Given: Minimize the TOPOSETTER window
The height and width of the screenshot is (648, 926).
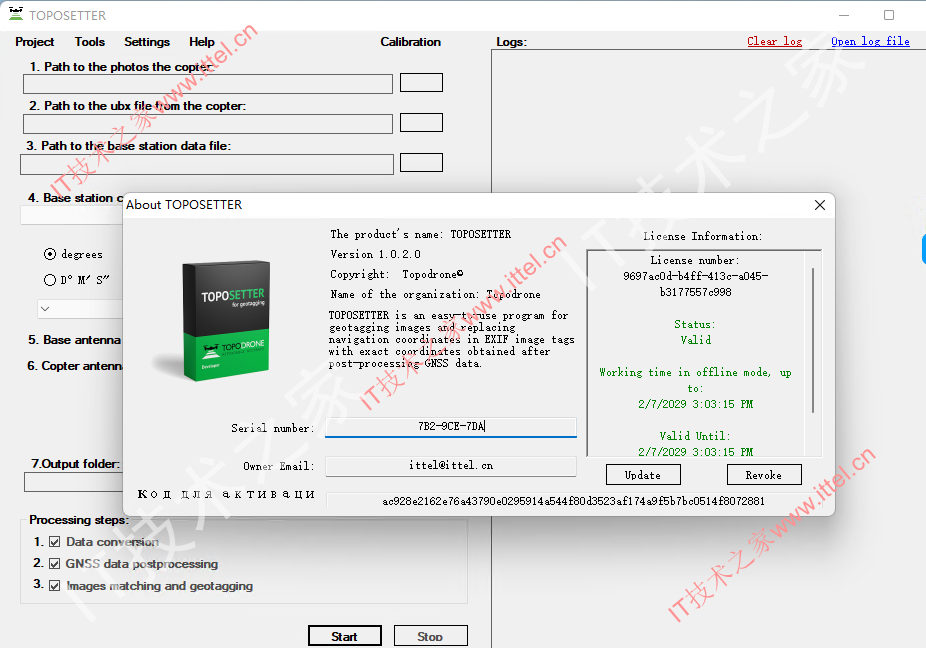Looking at the screenshot, I should (844, 15).
